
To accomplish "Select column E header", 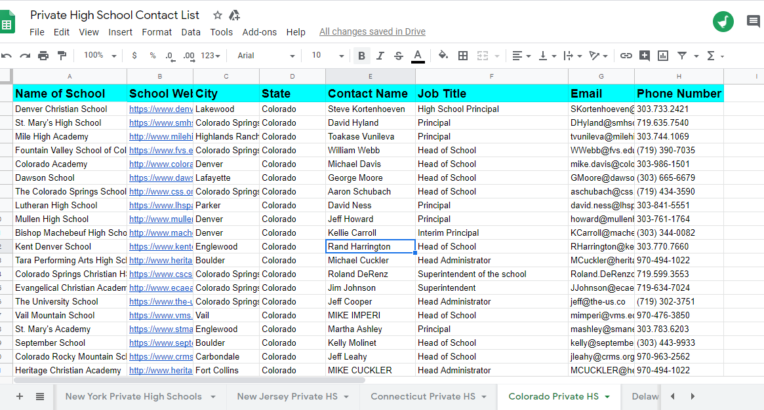I will pos(370,76).
